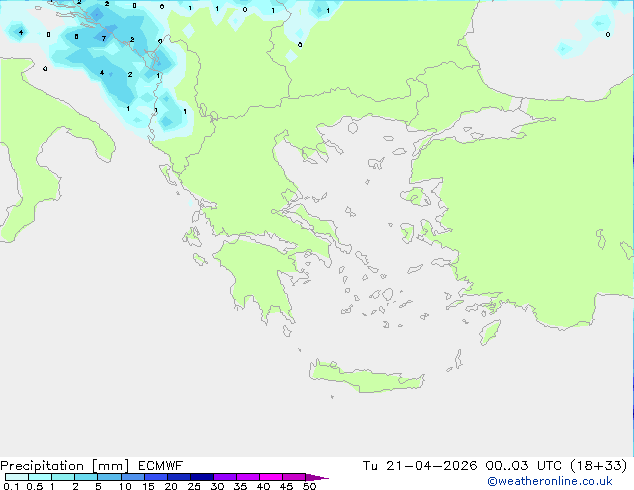
Task: Select the 0.5–1 mm legend color
Action: click(x=40, y=477)
